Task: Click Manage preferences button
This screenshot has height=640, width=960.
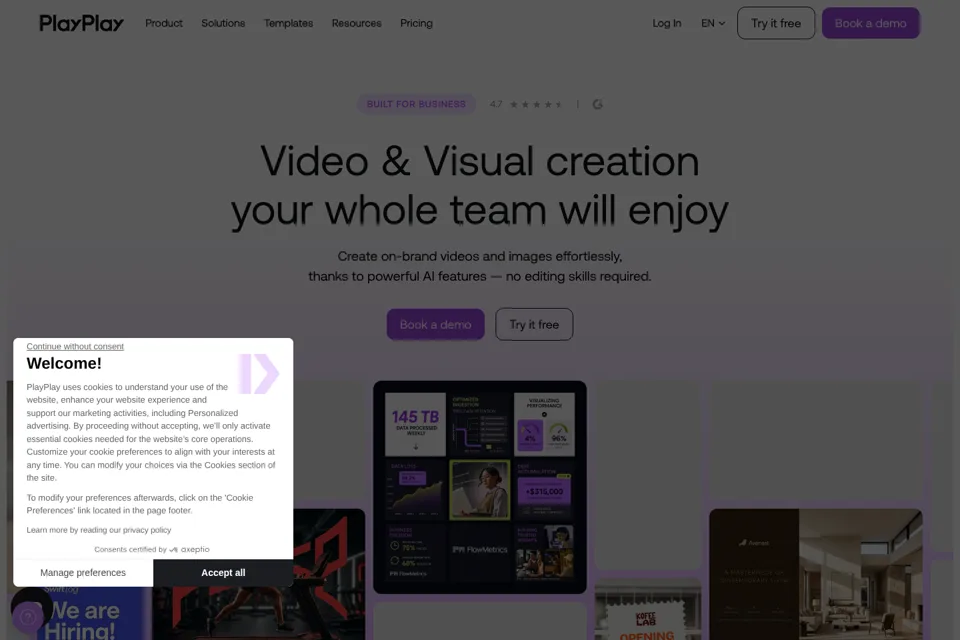Action: click(x=83, y=573)
